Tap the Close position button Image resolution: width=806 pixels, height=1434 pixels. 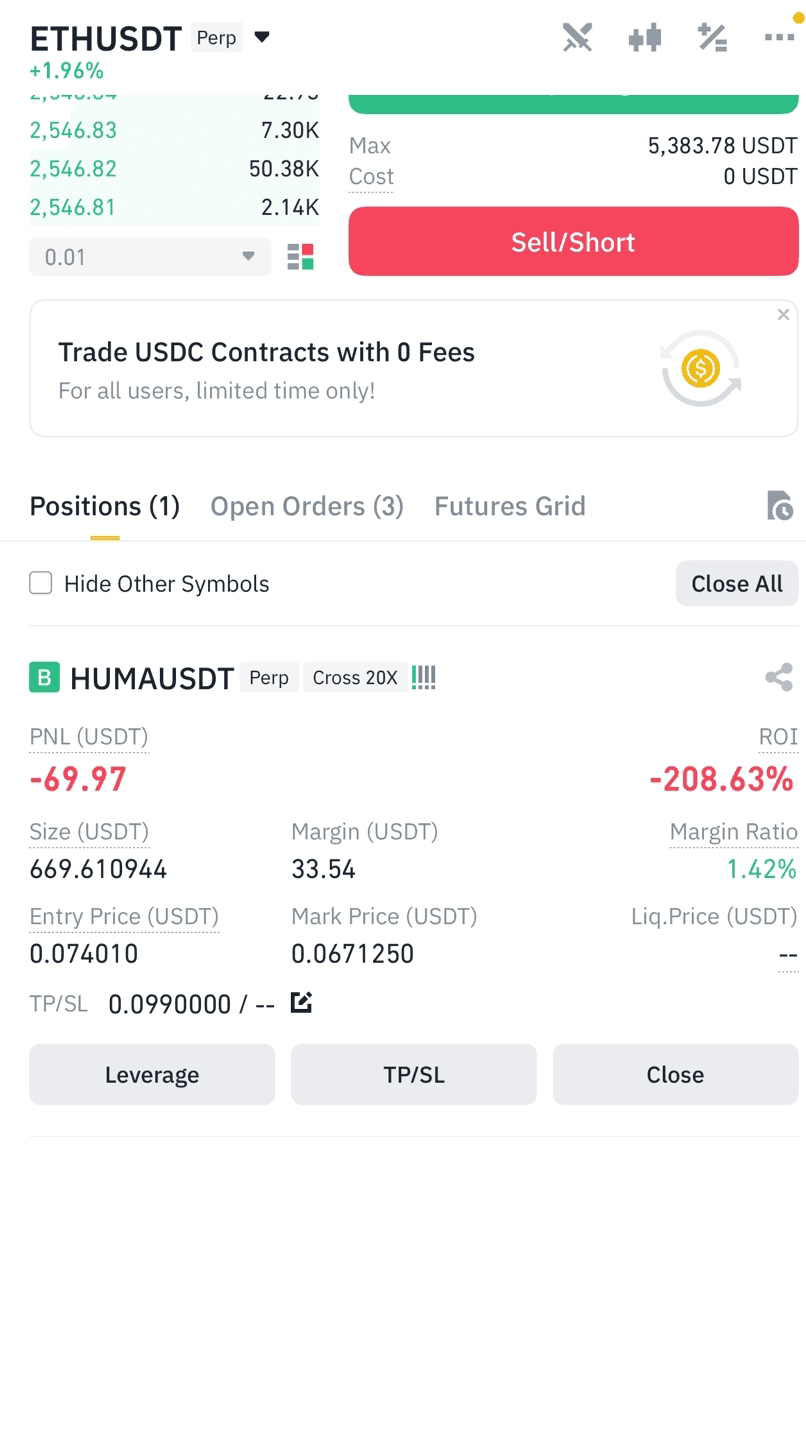pos(675,1074)
